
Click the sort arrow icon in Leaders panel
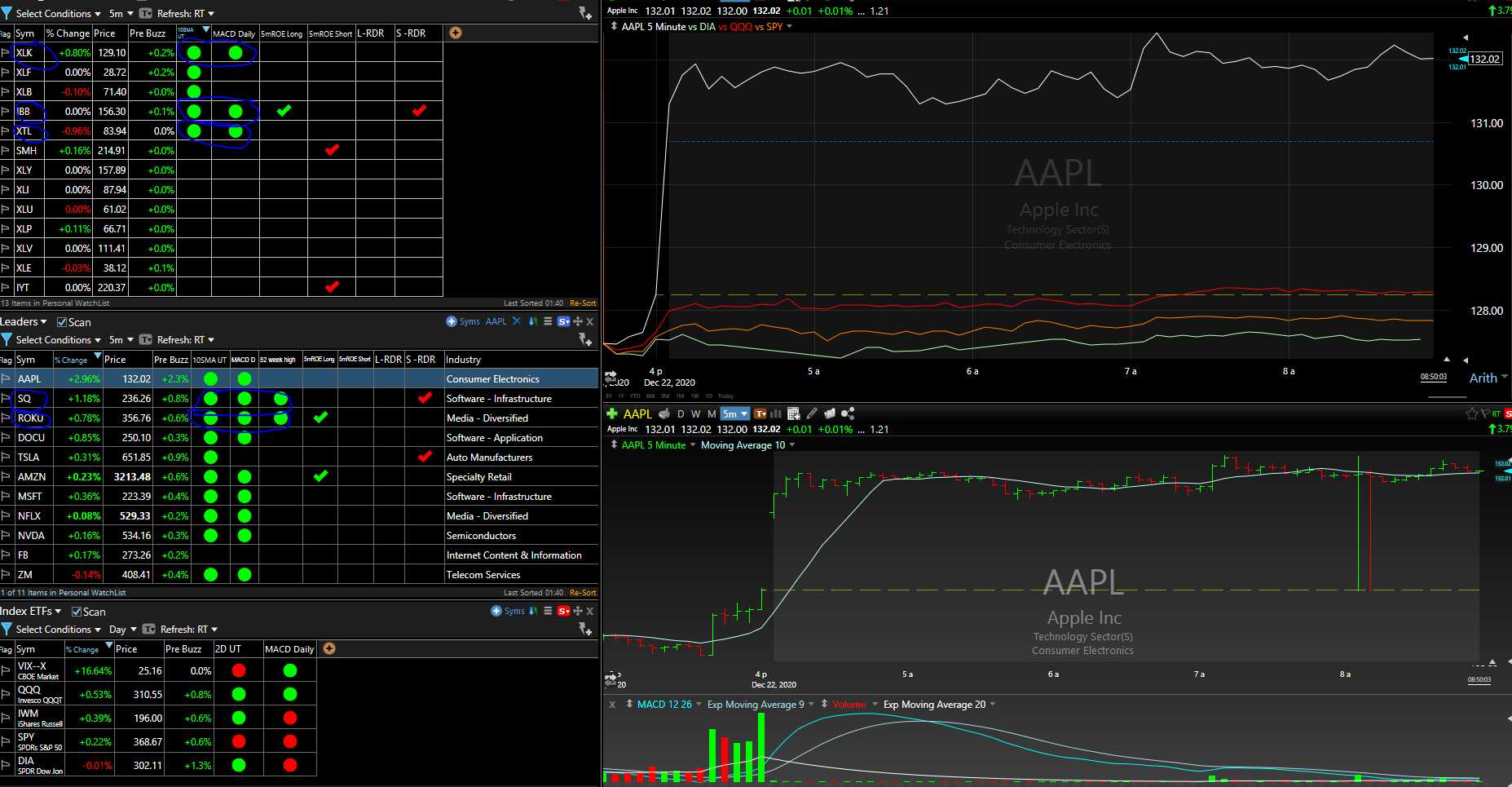[x=533, y=321]
